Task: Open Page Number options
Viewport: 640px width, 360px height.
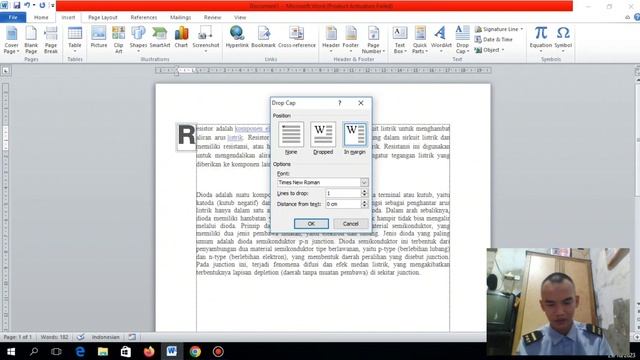Action: click(x=373, y=40)
